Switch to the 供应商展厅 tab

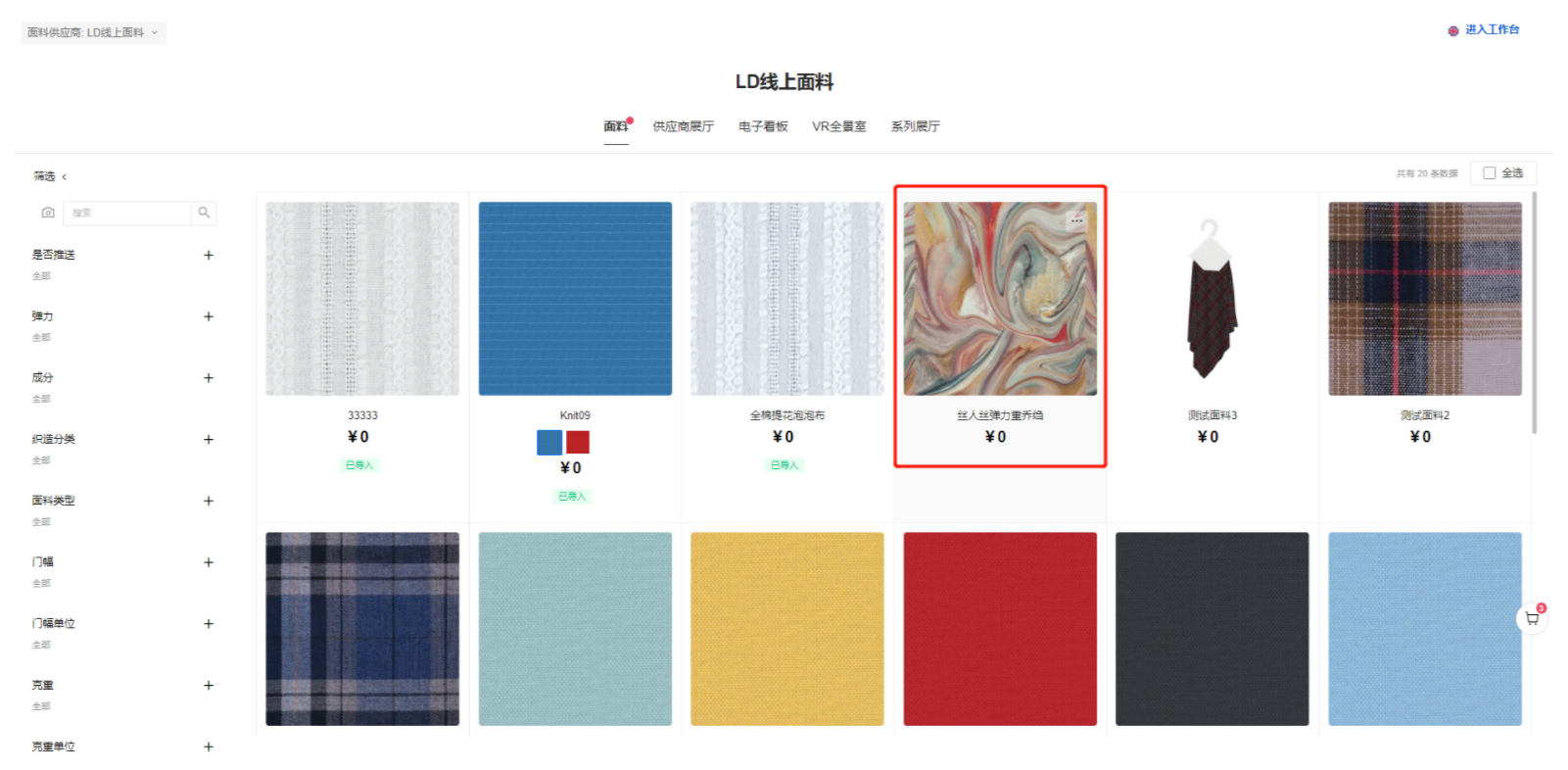point(684,126)
